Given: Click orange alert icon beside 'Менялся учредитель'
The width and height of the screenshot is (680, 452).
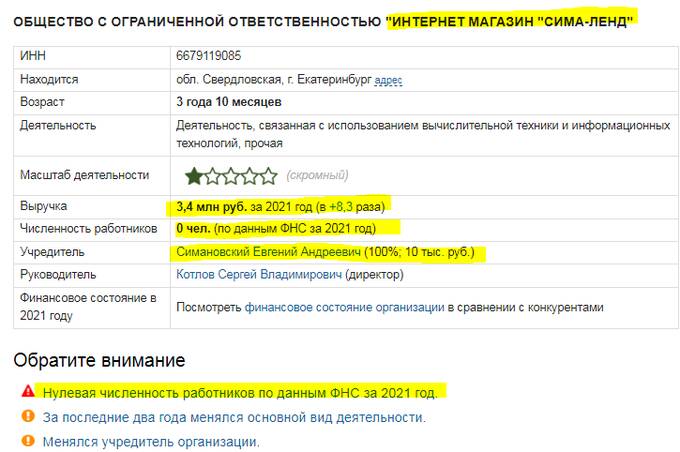Looking at the screenshot, I should [28, 441].
